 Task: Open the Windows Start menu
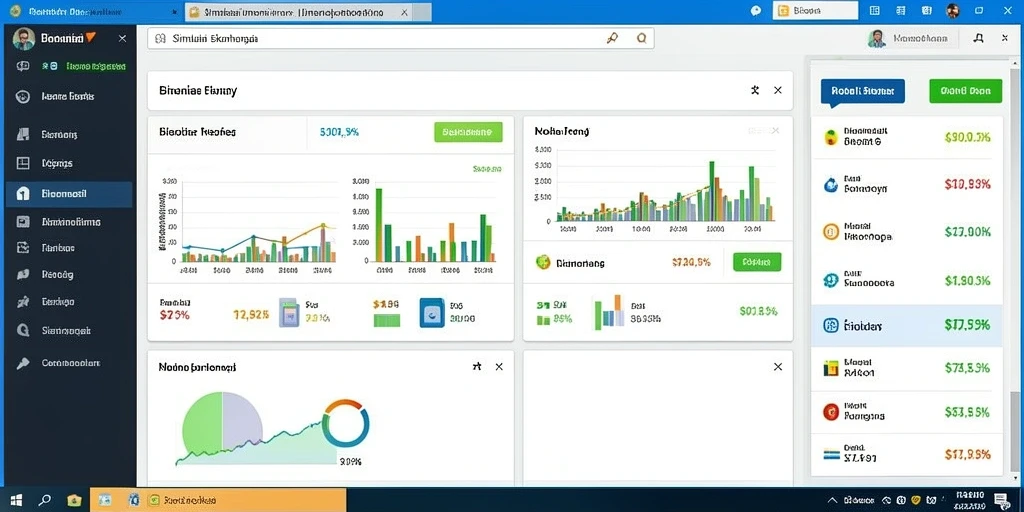(x=16, y=500)
